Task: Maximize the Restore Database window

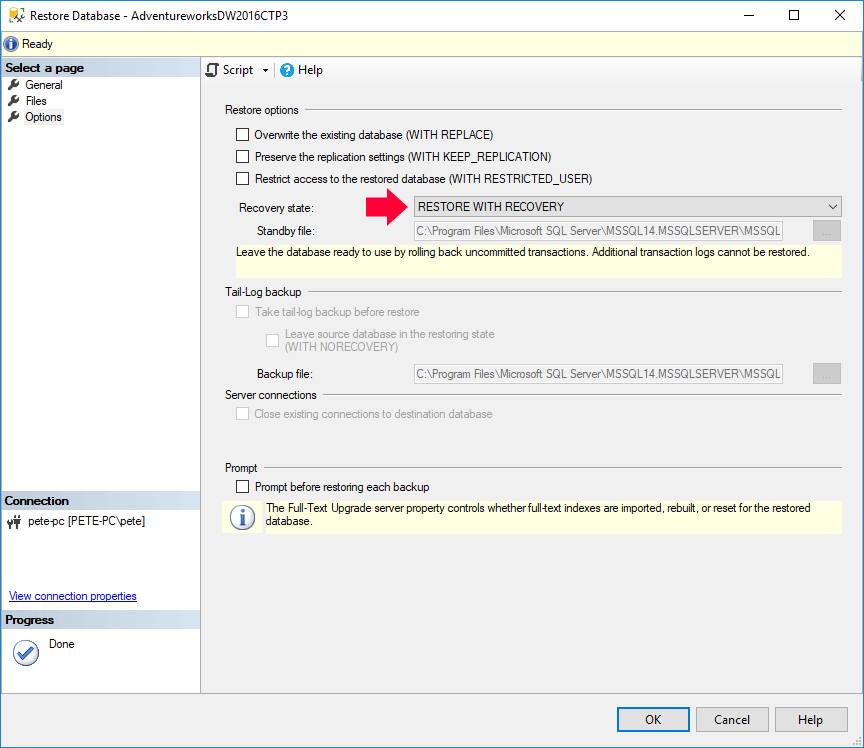Action: 794,15
